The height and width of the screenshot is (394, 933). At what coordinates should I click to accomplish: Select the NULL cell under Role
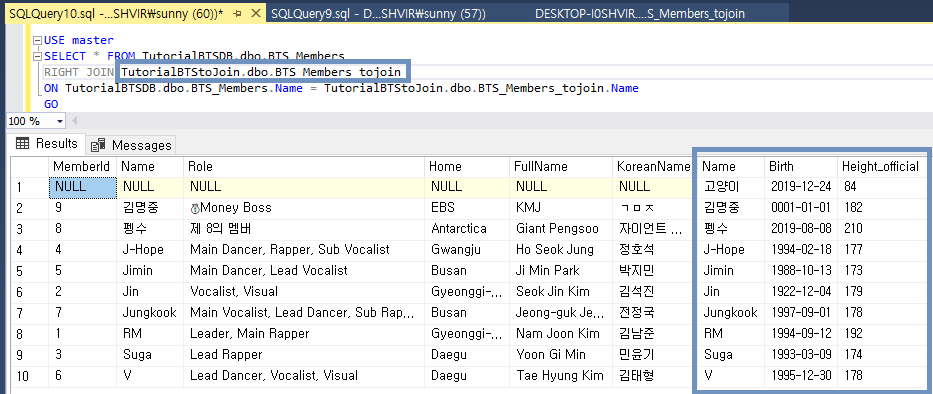point(304,187)
